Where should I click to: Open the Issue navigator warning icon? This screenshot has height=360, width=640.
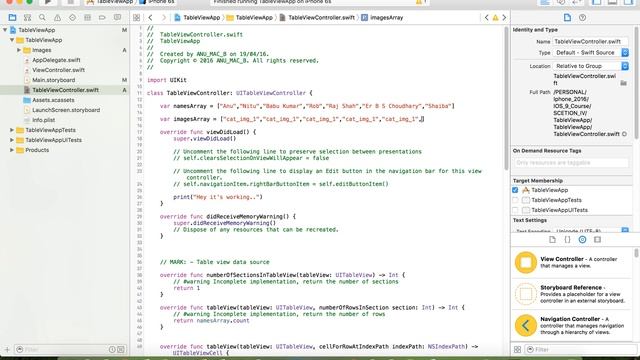[x=58, y=18]
